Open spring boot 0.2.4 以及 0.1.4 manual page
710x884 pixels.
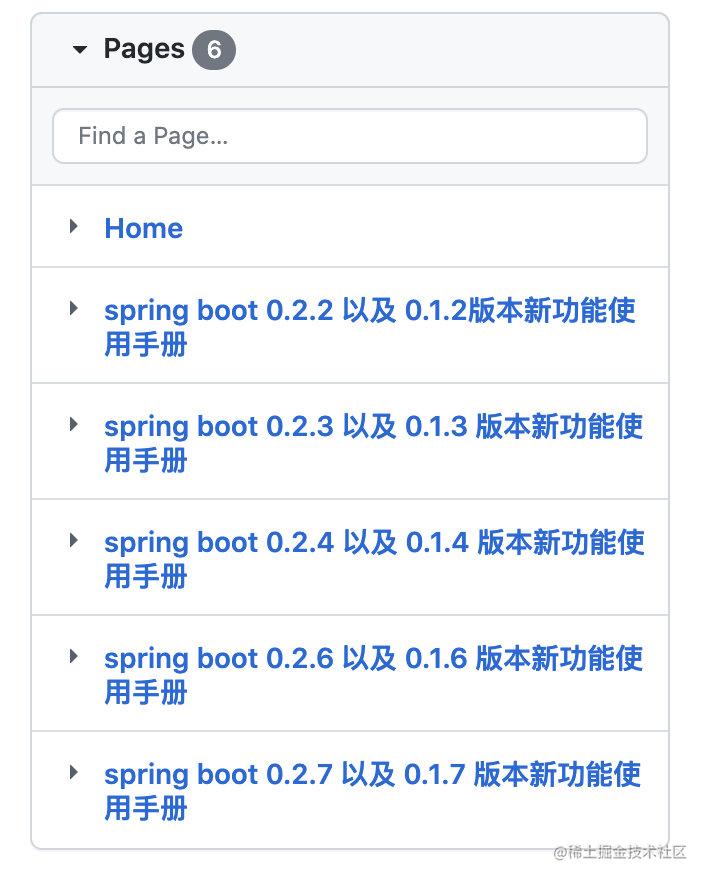[374, 559]
